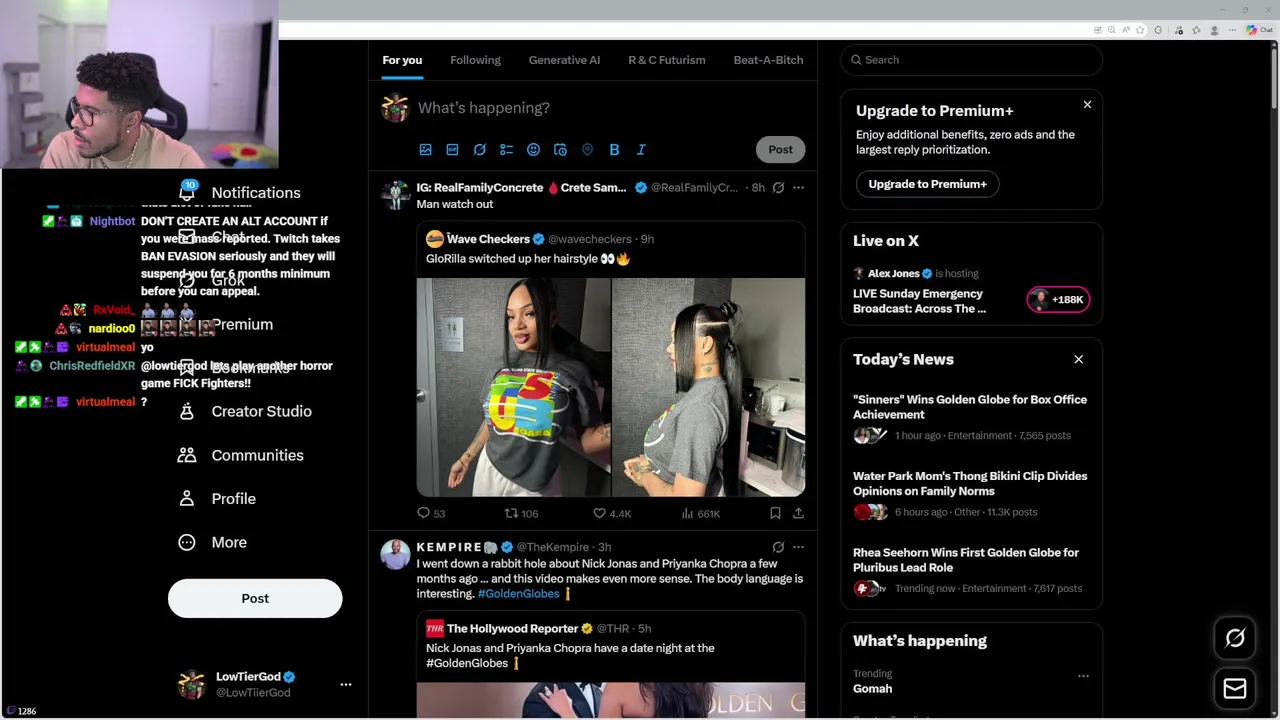Open the Generative AI tab

click(564, 60)
